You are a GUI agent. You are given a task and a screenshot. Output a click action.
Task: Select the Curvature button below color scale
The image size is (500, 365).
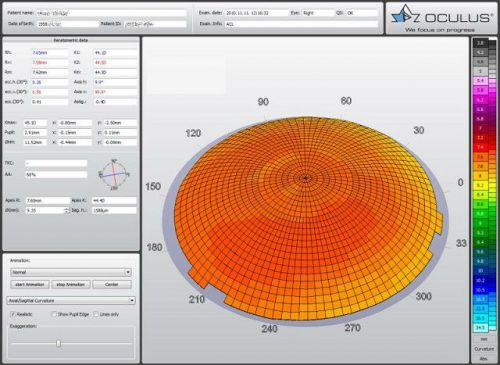coord(484,349)
